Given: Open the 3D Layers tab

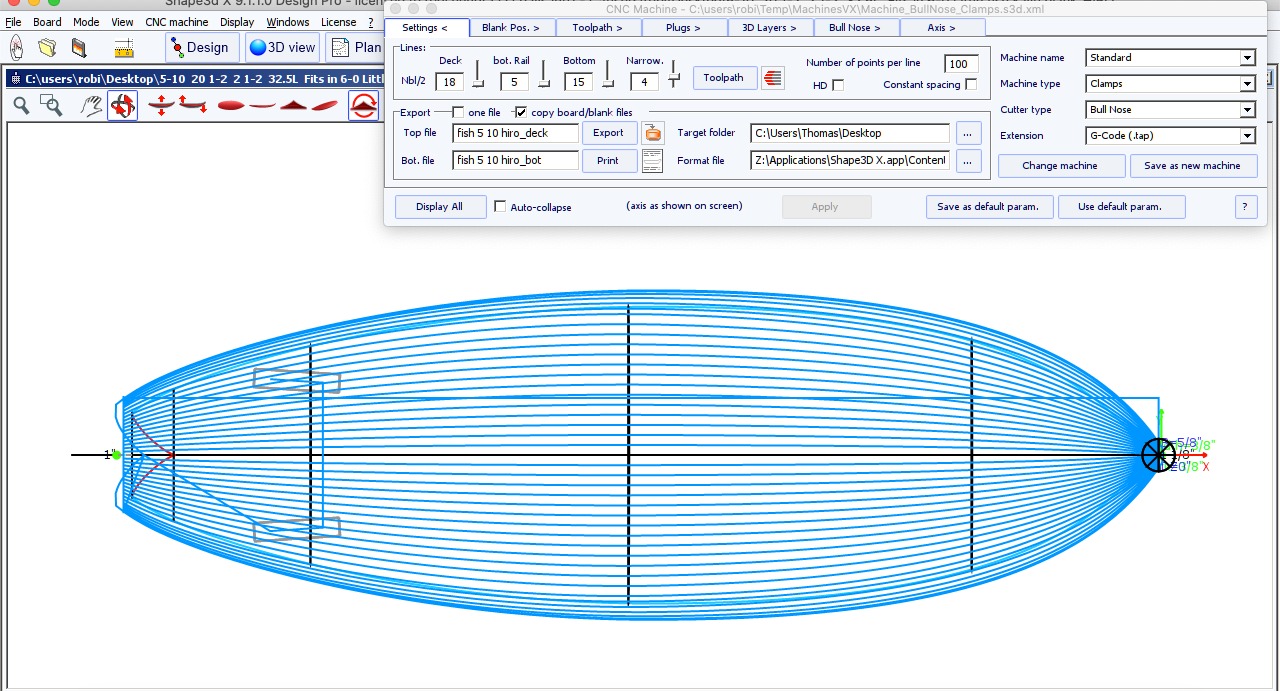Looking at the screenshot, I should (770, 28).
